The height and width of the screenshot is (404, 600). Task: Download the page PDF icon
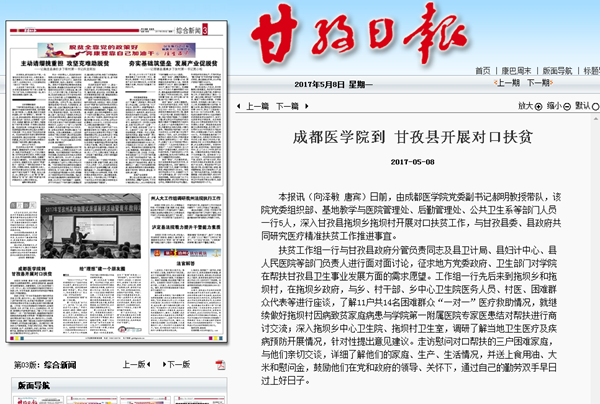(220, 365)
